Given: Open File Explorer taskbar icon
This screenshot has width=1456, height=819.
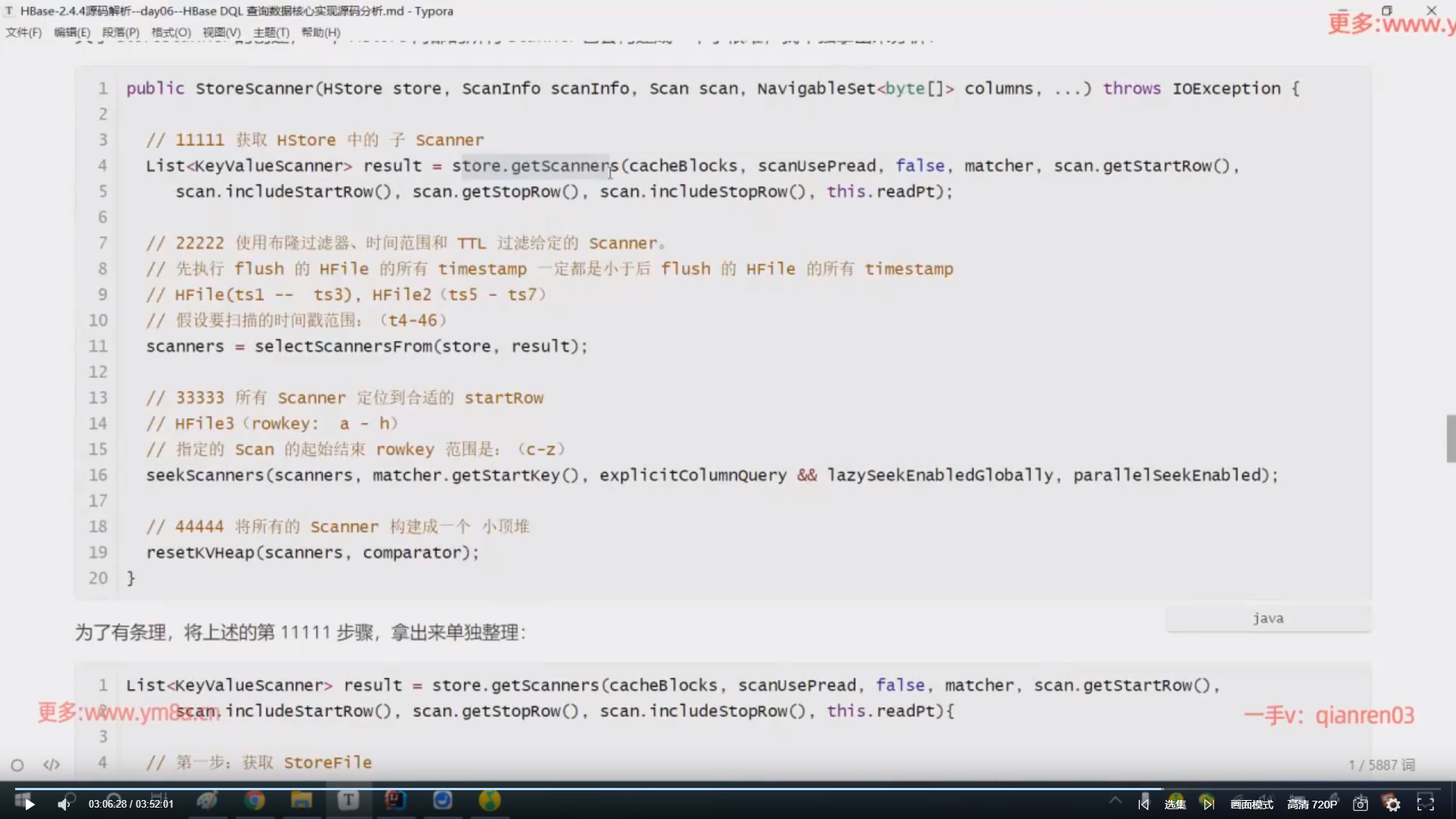Looking at the screenshot, I should pyautogui.click(x=301, y=801).
